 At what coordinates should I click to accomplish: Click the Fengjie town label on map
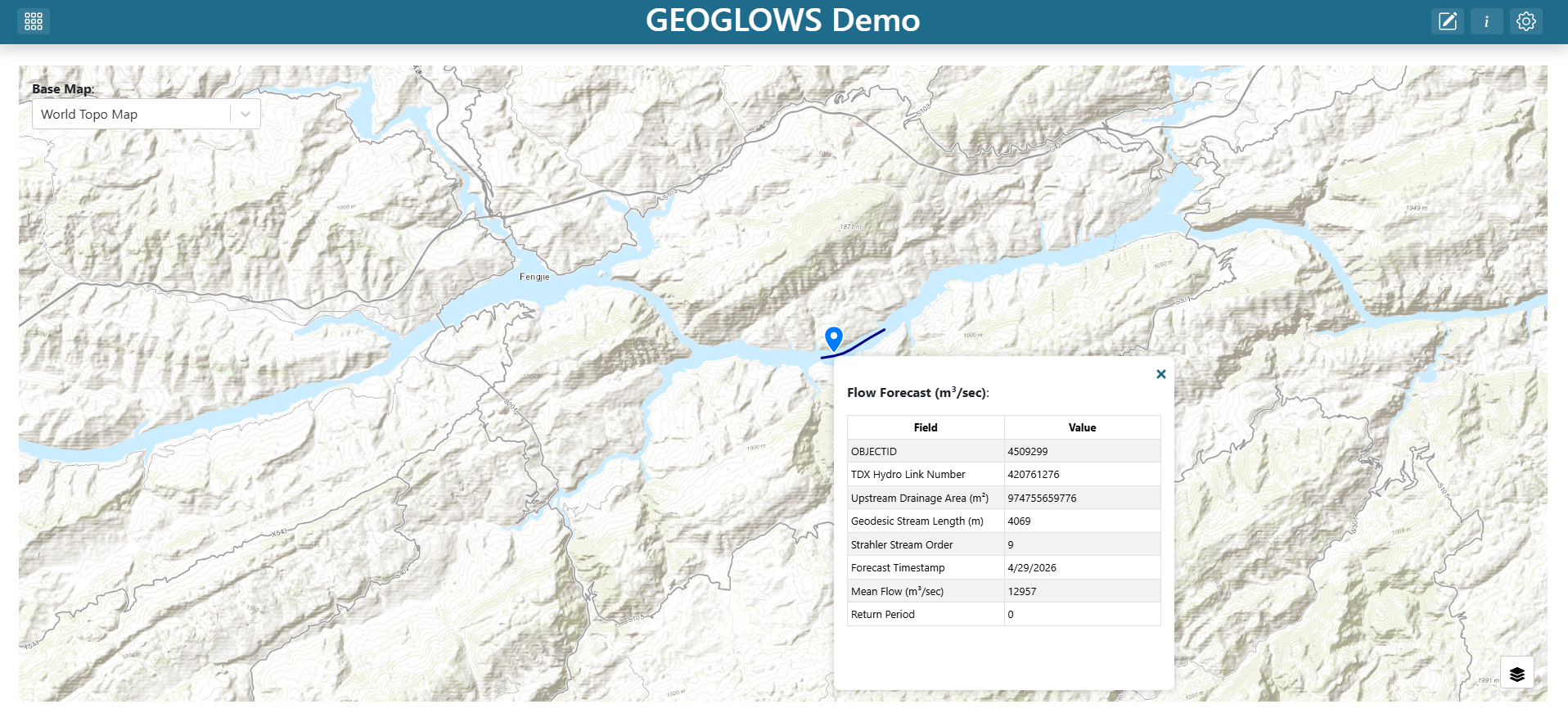[534, 277]
